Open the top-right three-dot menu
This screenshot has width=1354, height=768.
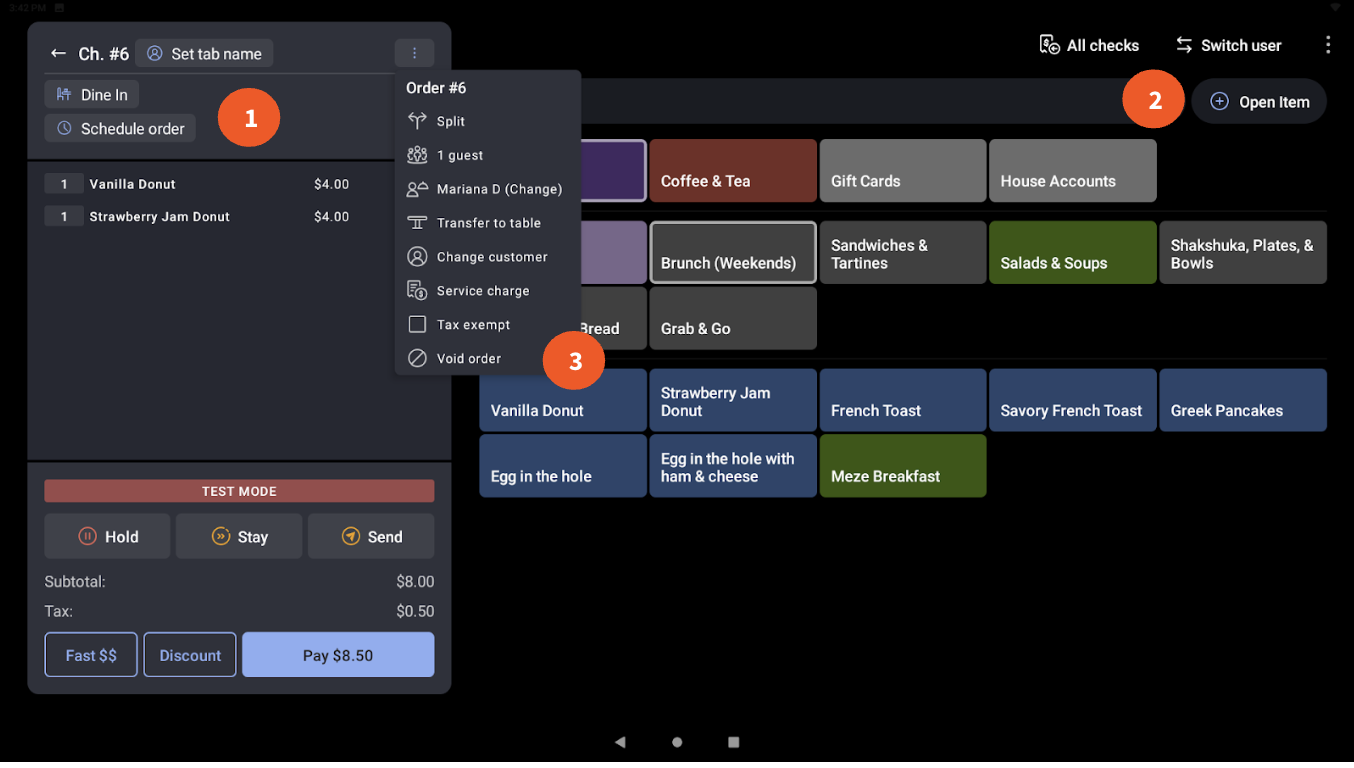pos(1327,45)
